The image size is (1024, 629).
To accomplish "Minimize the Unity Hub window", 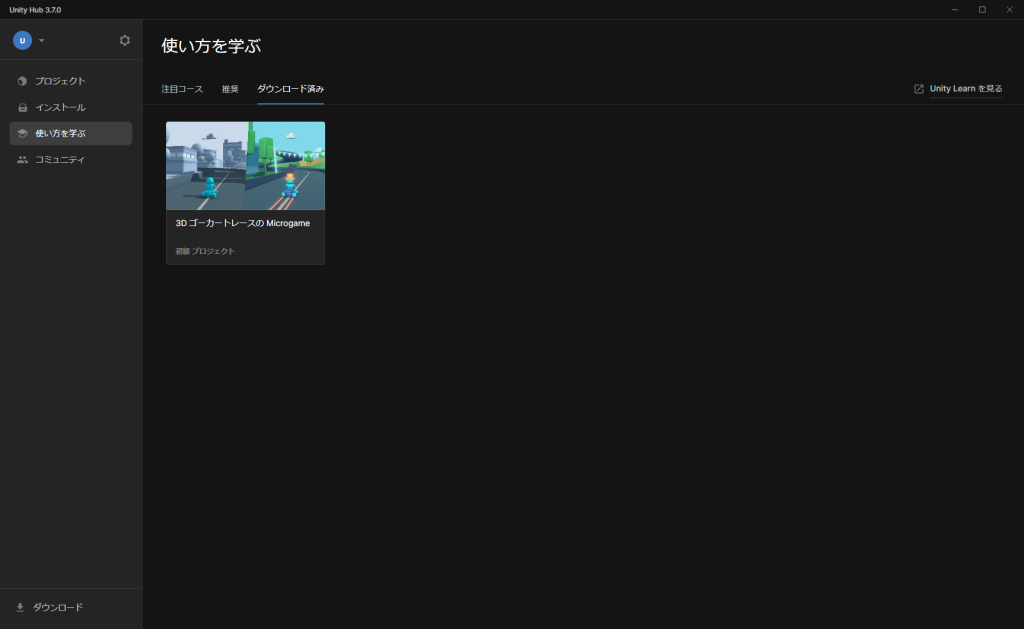I will click(x=955, y=10).
